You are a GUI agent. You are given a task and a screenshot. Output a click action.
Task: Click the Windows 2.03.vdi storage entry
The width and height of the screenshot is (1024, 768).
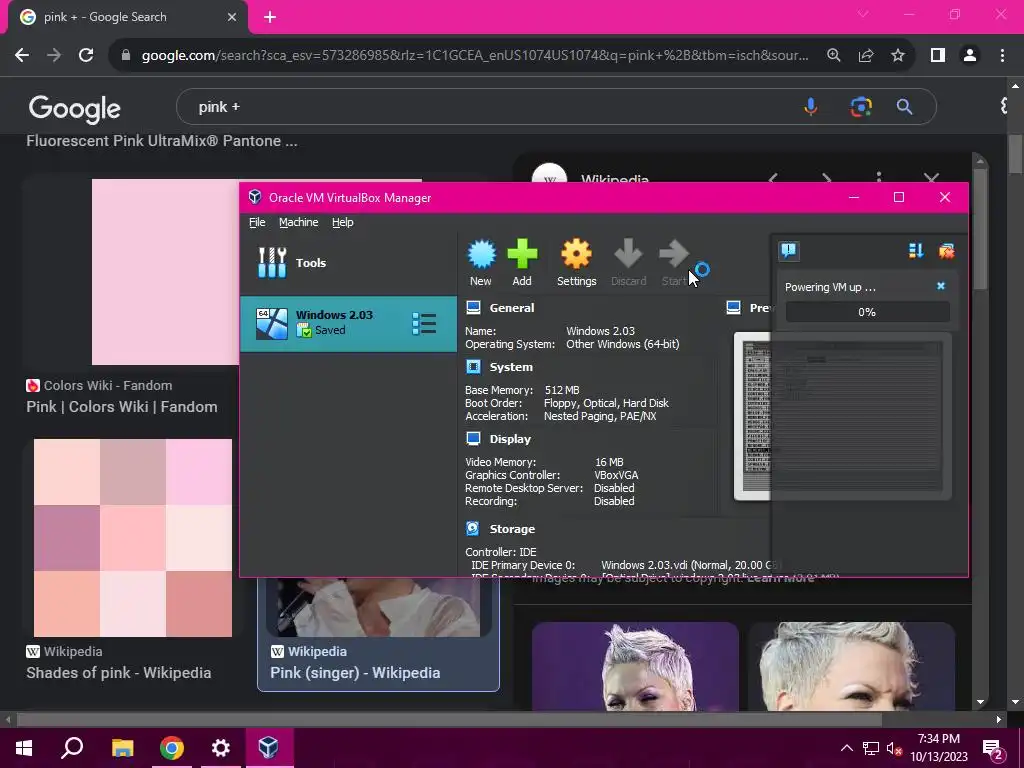(690, 565)
